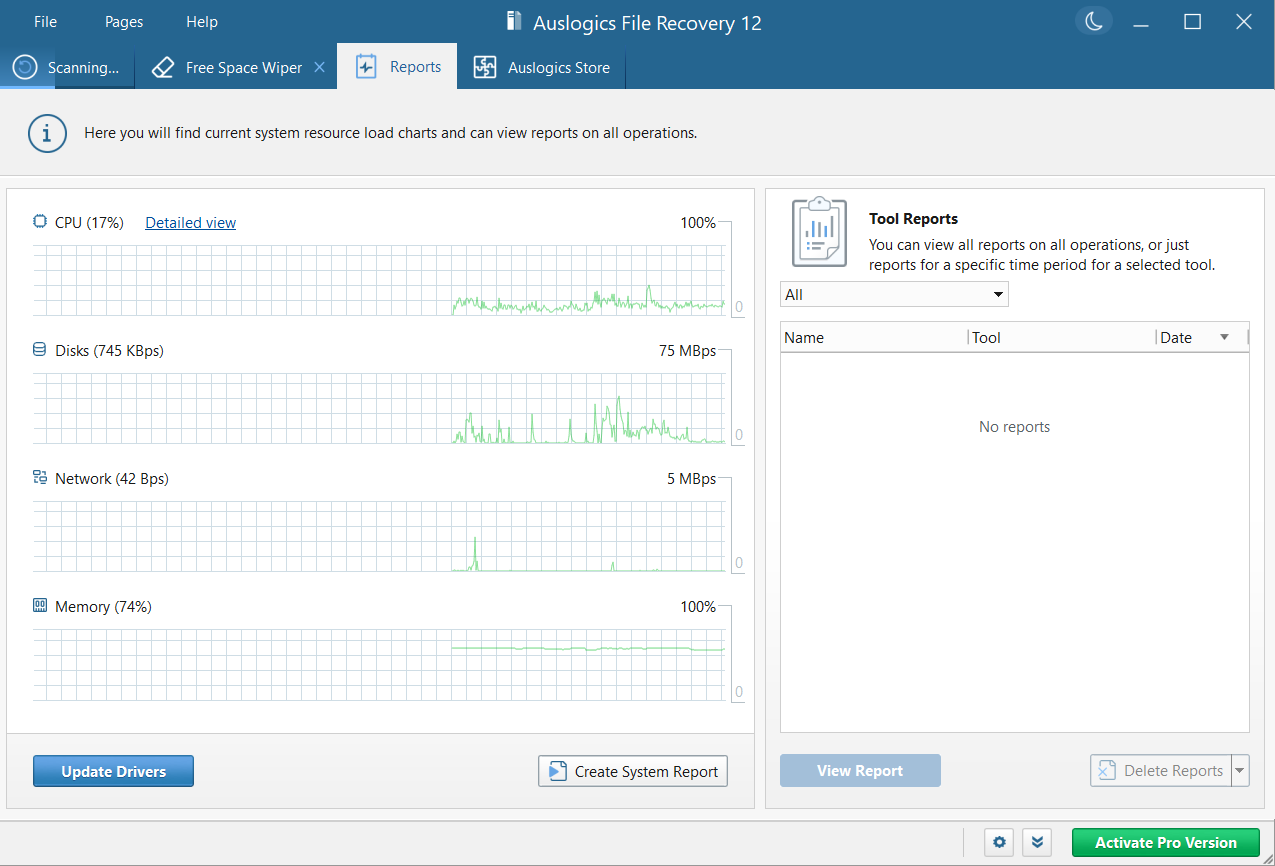Sort reports by Date column
1275x866 pixels.
coord(1202,338)
